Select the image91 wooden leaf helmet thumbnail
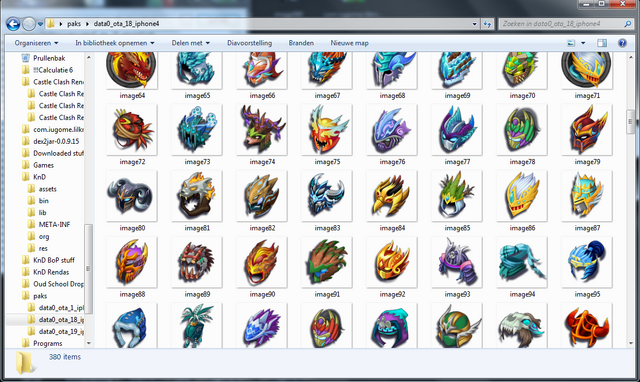 (x=327, y=262)
